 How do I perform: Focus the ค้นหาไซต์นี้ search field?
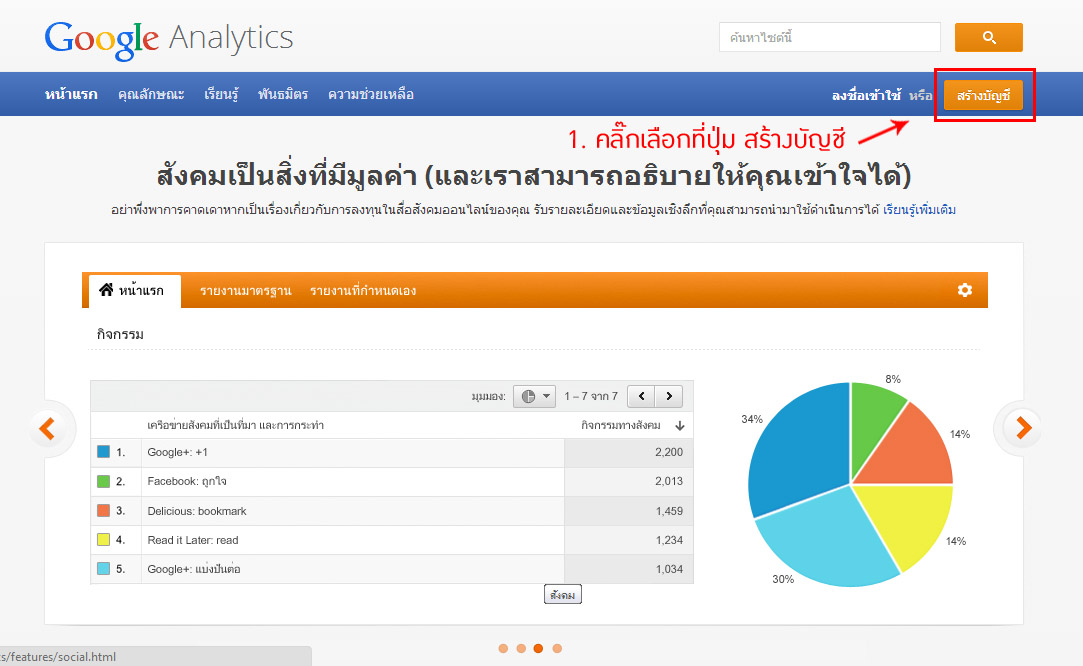[830, 37]
